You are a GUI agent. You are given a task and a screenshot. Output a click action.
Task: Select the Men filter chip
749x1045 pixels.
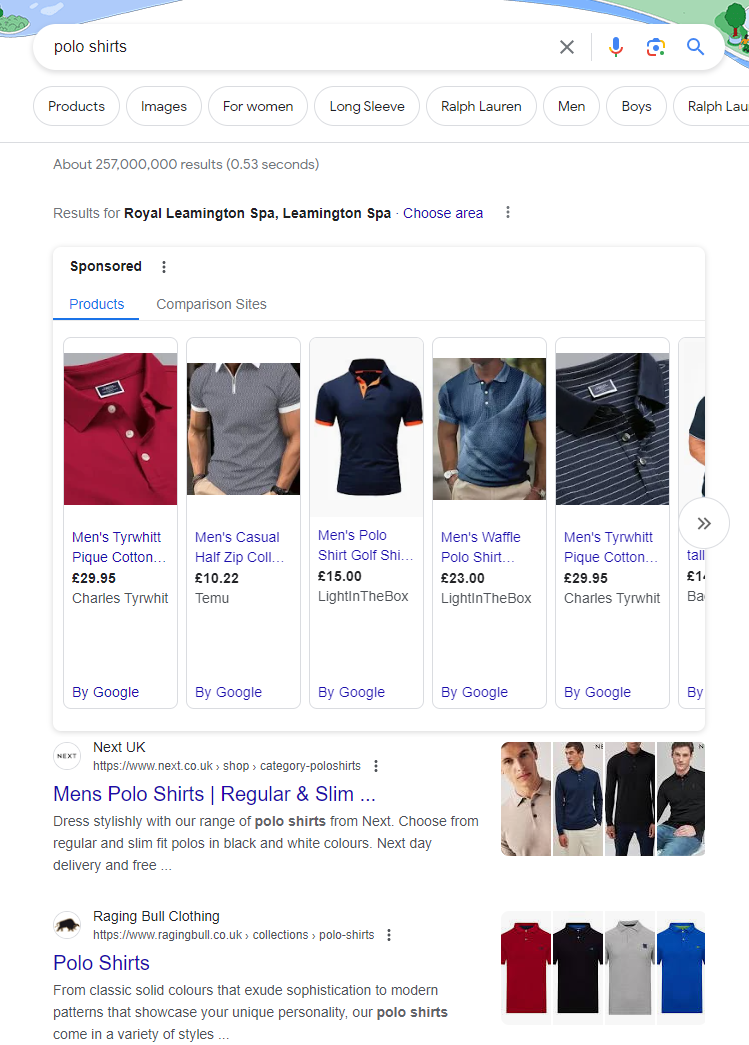[x=571, y=106]
